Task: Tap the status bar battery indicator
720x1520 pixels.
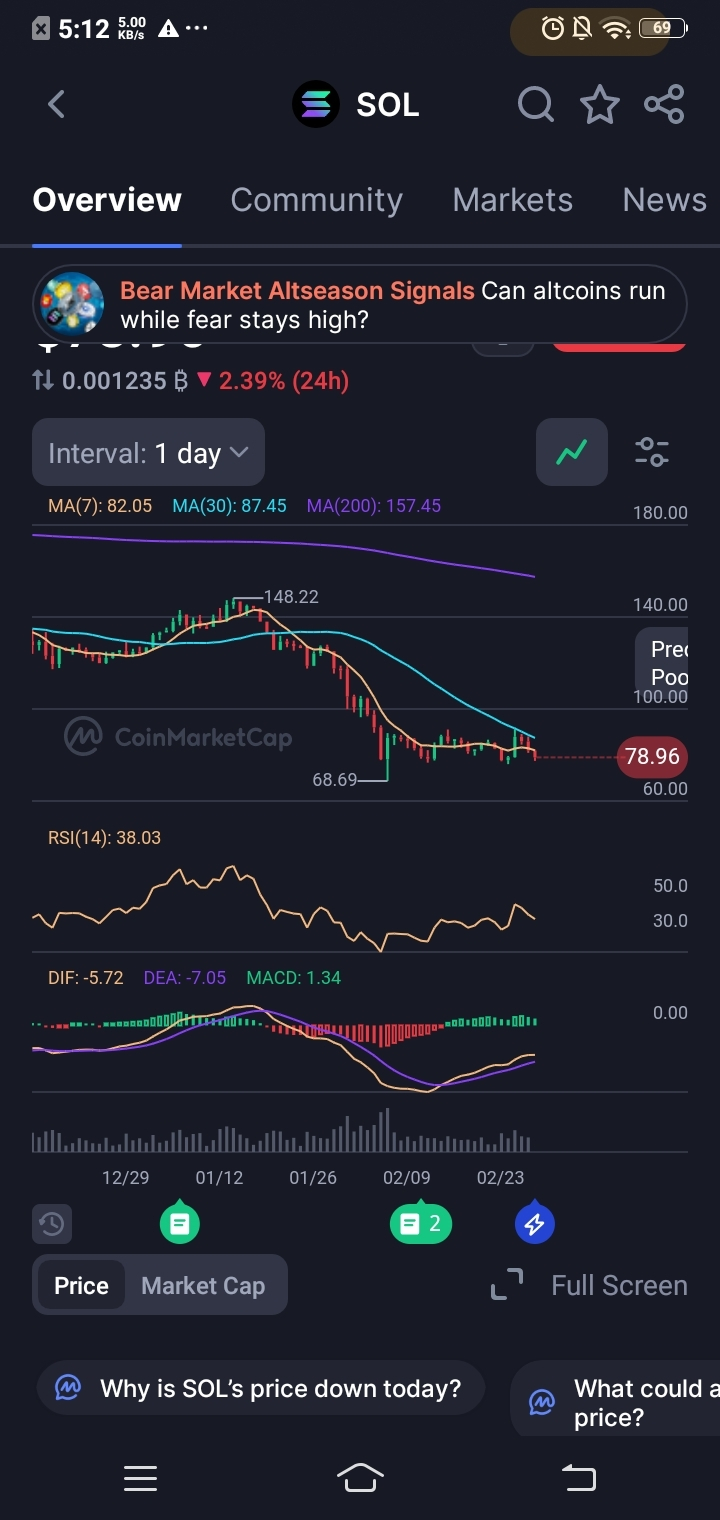Action: (x=662, y=29)
